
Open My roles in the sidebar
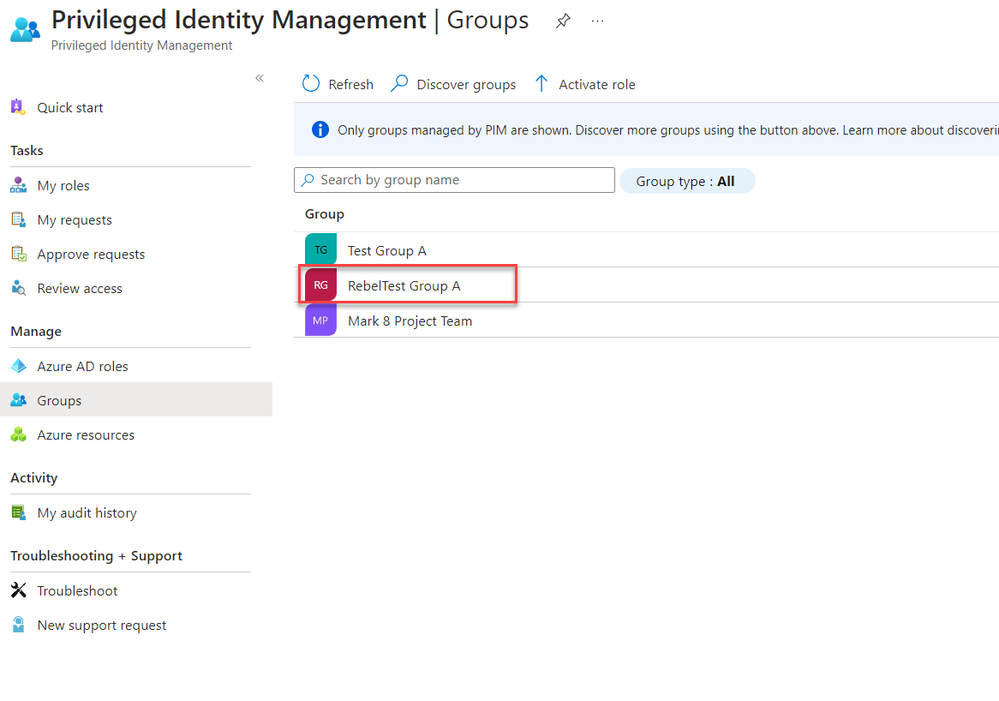(63, 185)
